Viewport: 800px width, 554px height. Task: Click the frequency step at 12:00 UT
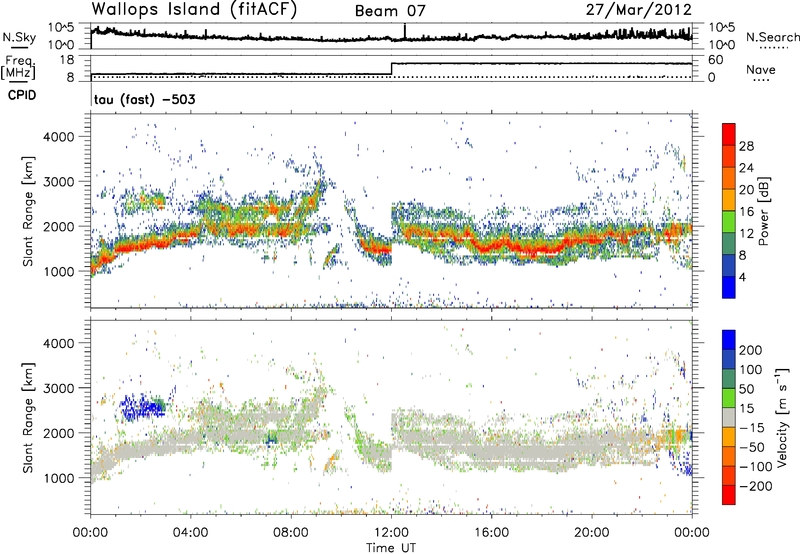391,69
